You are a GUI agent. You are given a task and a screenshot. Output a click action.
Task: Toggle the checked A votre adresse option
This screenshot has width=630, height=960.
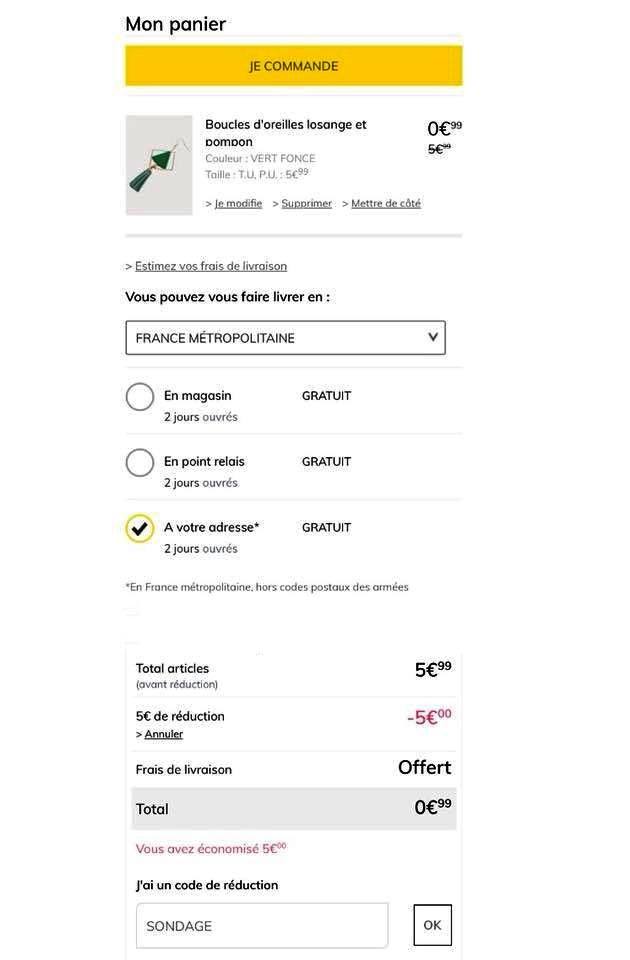tap(140, 529)
